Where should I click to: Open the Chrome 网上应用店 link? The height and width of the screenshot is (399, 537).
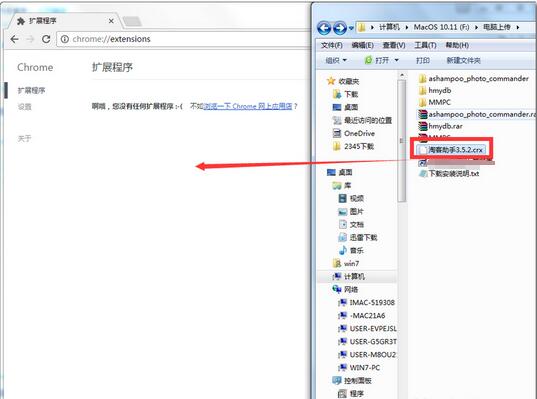(248, 106)
